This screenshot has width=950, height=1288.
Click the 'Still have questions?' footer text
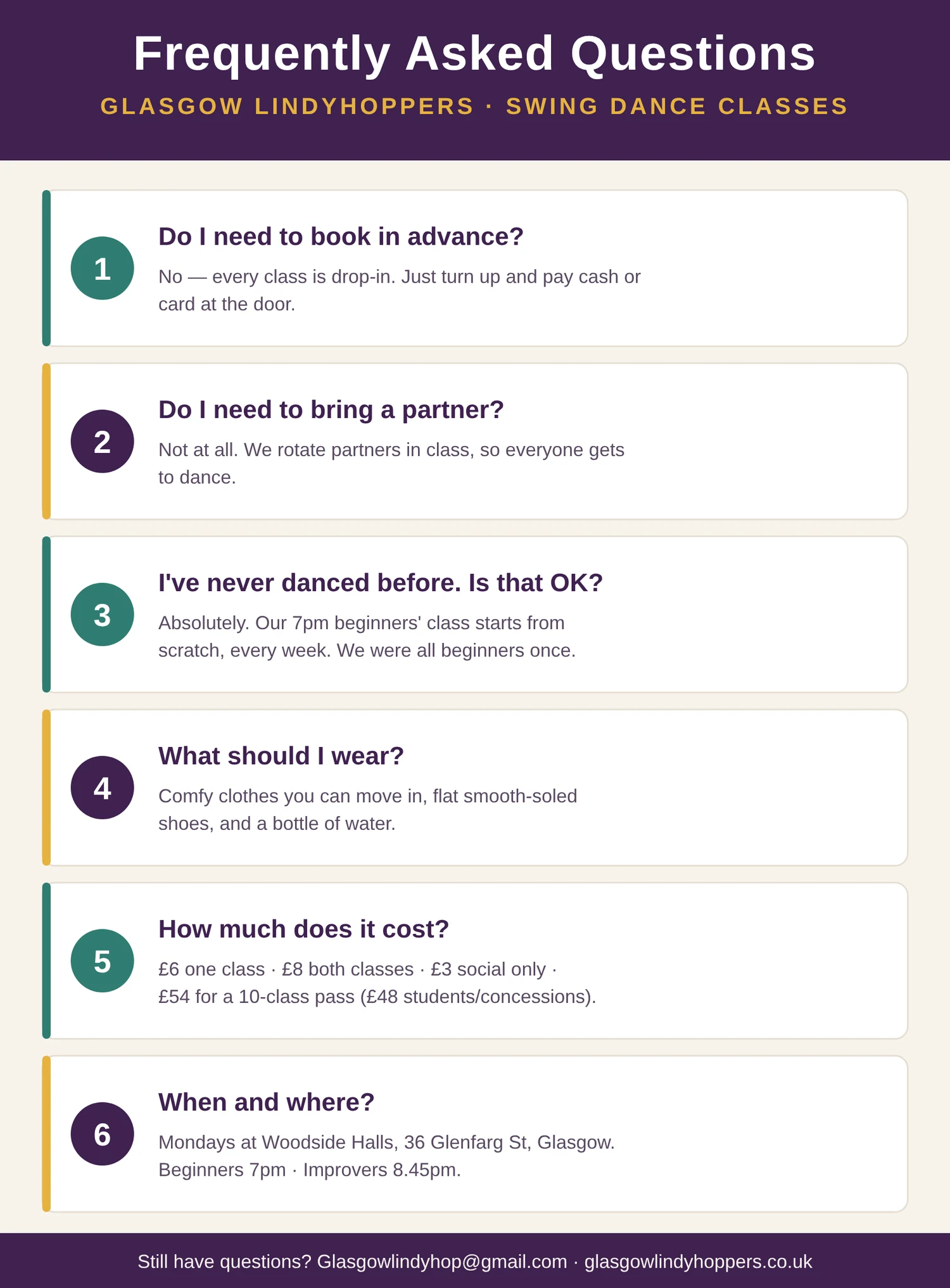(x=224, y=1261)
